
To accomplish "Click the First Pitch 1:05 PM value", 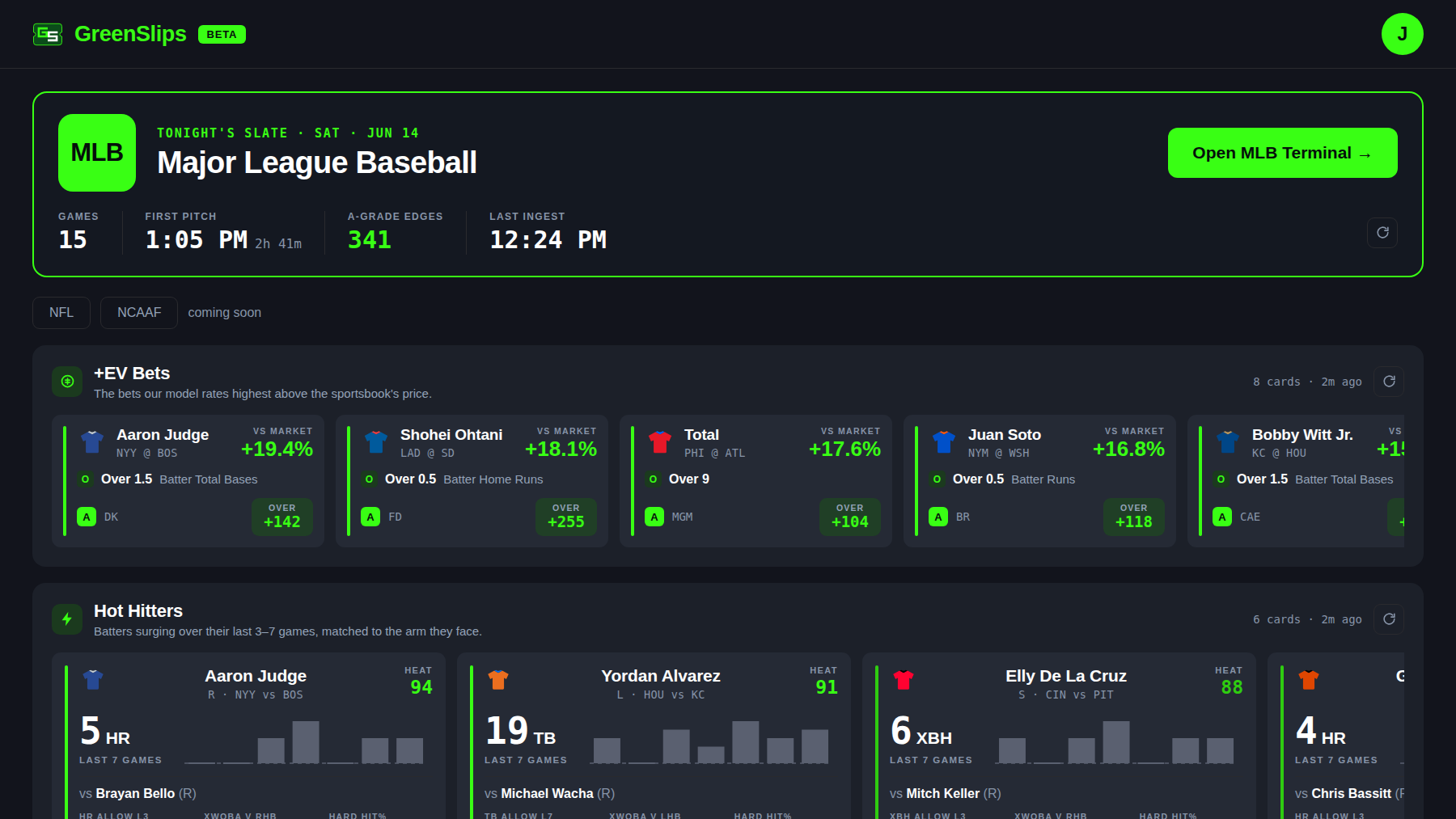I will (197, 240).
